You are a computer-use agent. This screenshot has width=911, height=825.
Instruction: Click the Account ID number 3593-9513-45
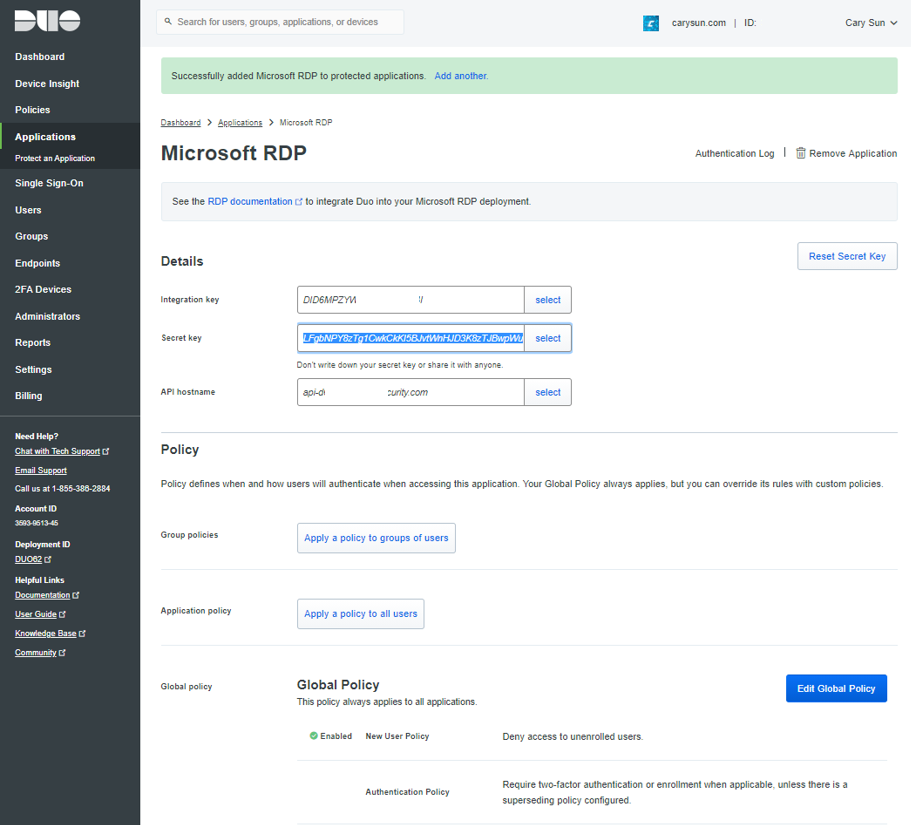coord(37,523)
